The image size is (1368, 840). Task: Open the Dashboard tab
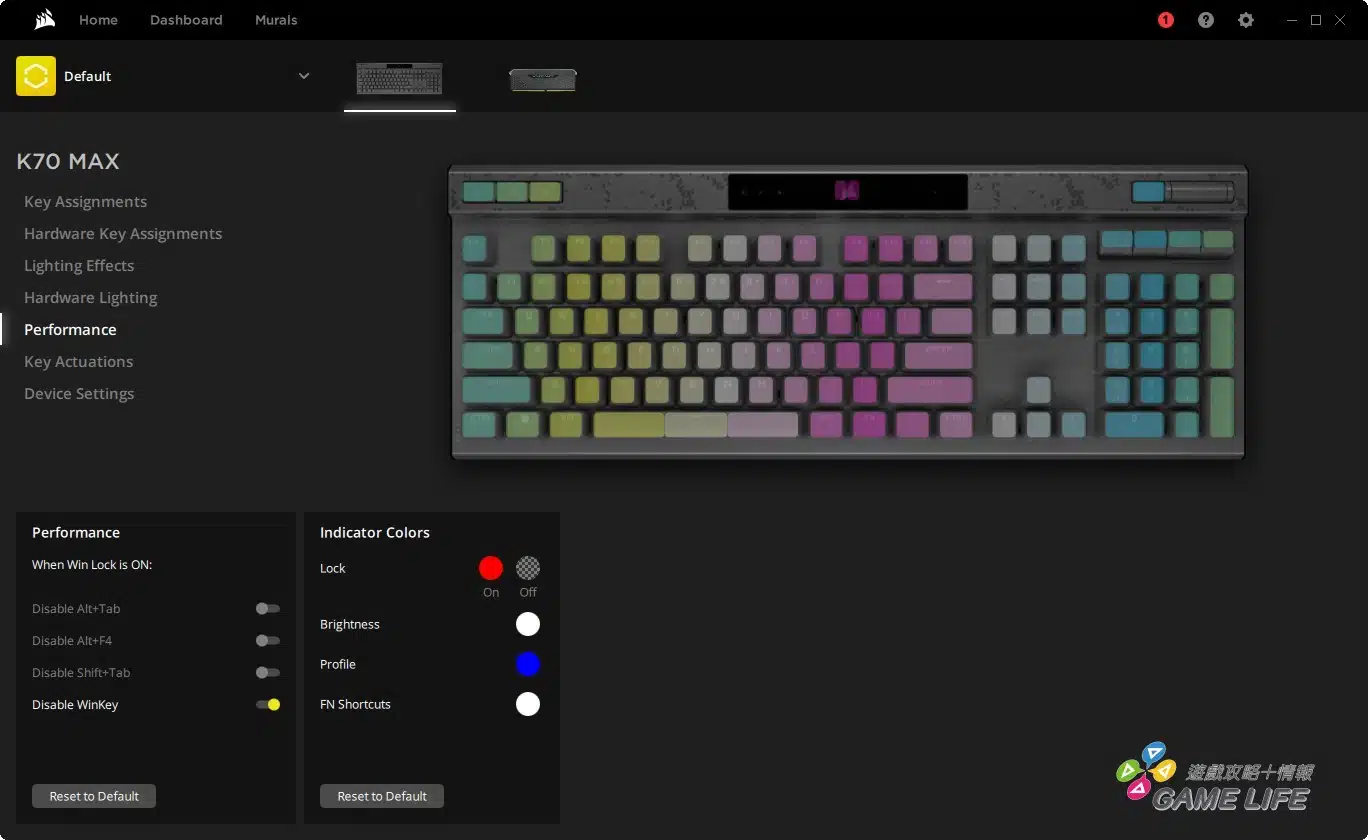[x=186, y=20]
